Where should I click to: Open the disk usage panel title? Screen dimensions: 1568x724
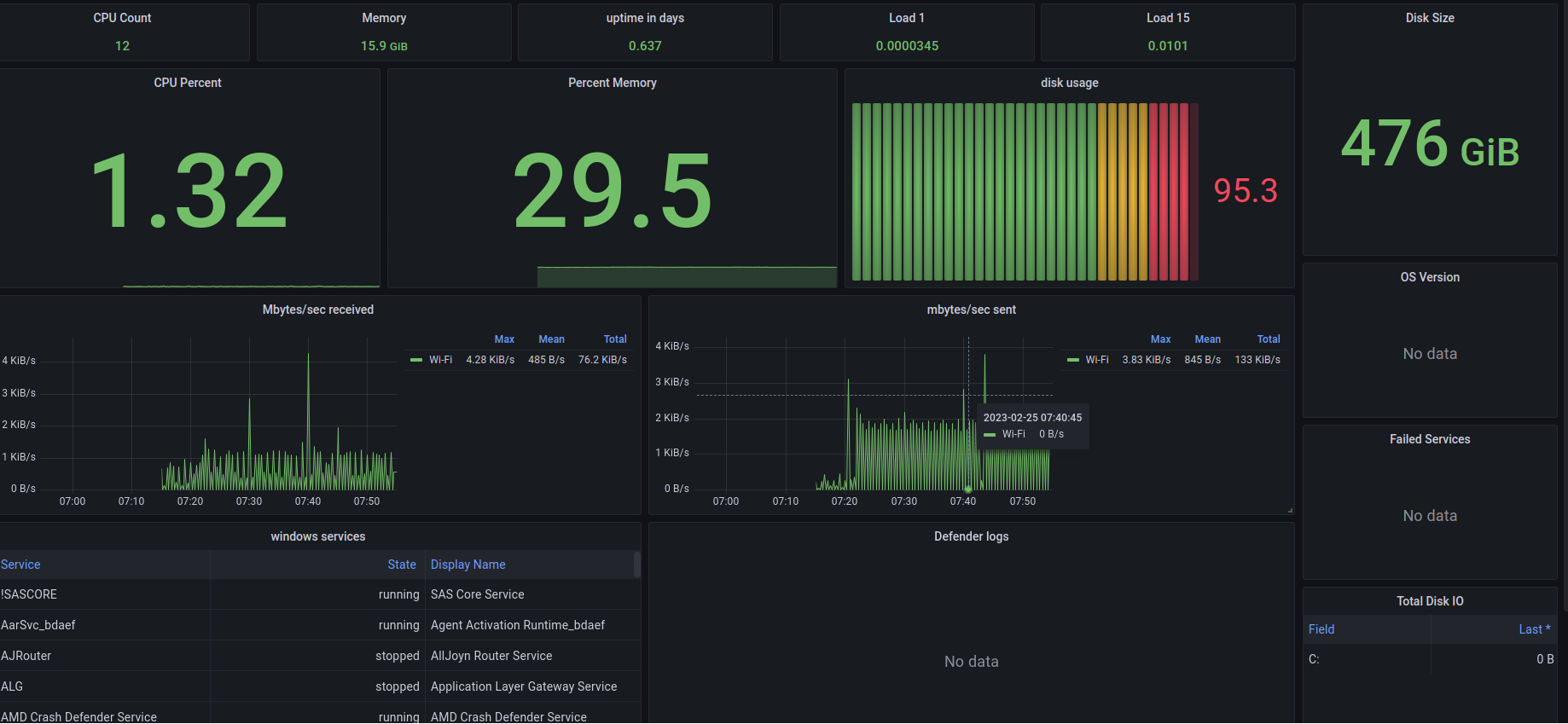point(1069,83)
